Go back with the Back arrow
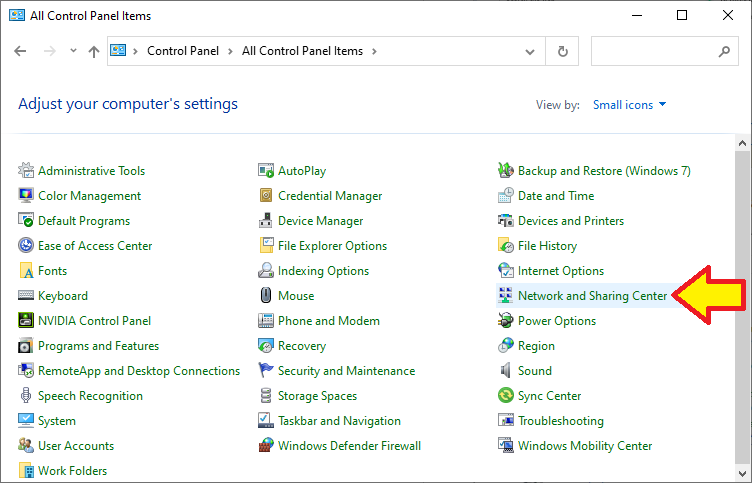 coord(20,51)
